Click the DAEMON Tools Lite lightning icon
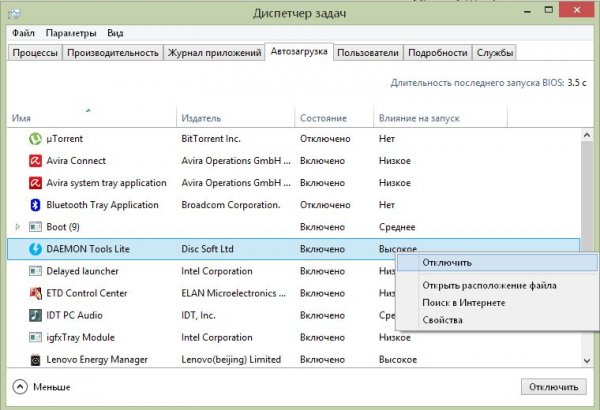Image resolution: width=600 pixels, height=410 pixels. point(35,249)
